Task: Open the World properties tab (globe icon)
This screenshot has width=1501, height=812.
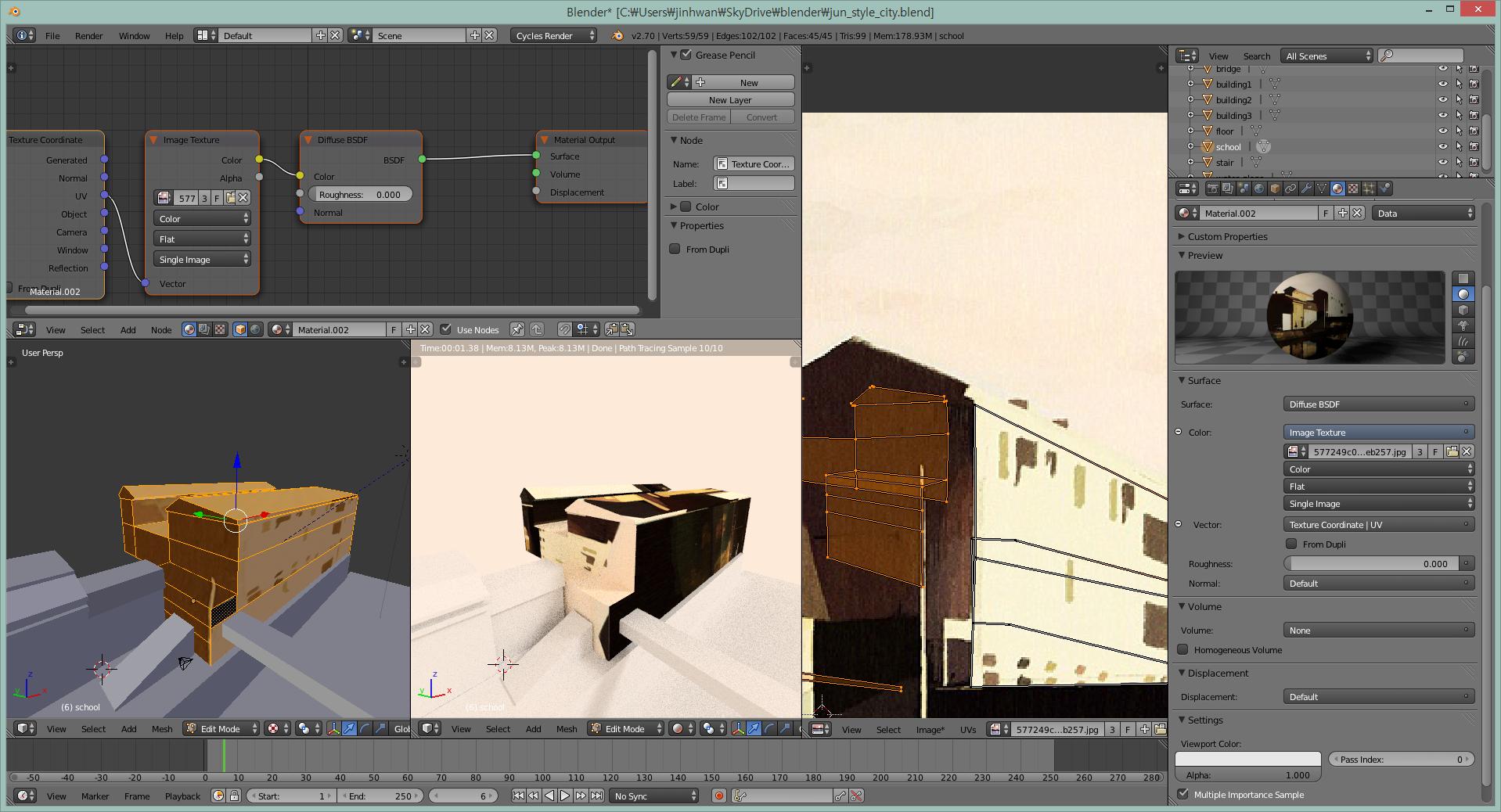Action: click(x=1259, y=189)
